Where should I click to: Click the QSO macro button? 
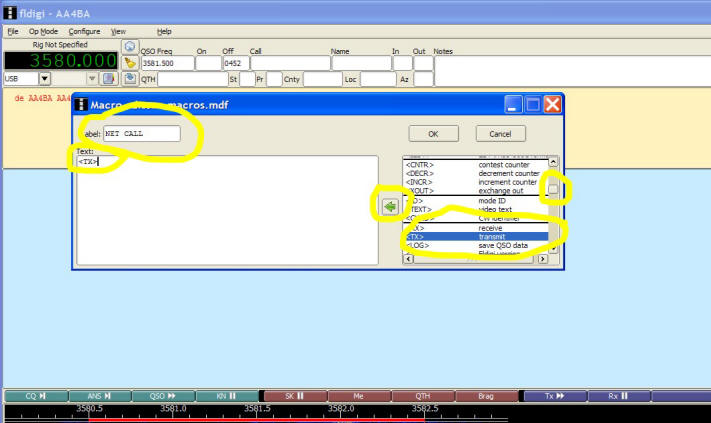(163, 396)
